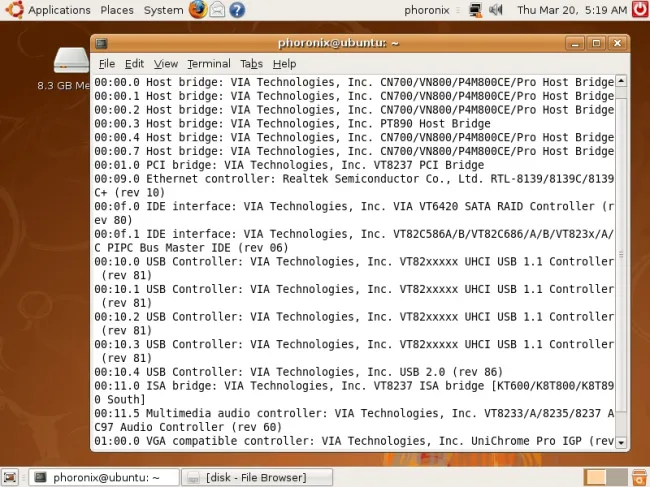
Task: Select the phoronix@ubuntu taskbar button
Action: pos(104,477)
